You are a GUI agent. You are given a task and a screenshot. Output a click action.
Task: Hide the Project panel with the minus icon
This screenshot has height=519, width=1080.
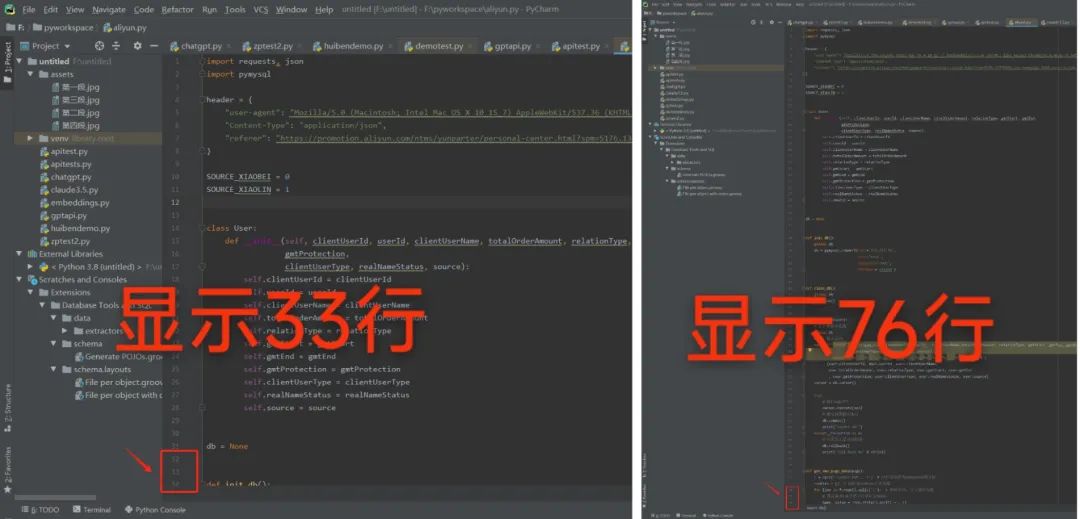tap(154, 46)
